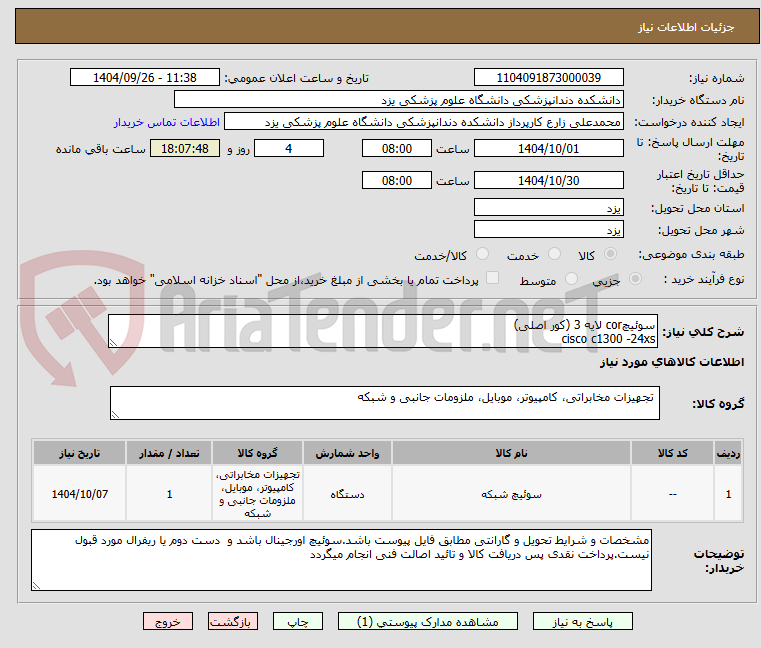The width and height of the screenshot is (761, 648).
Task: Click the سوئیچ شبکه item name cell
Action: click(511, 494)
